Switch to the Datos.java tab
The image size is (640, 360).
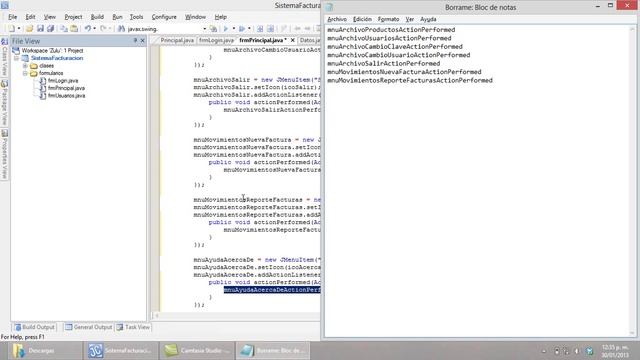click(309, 40)
